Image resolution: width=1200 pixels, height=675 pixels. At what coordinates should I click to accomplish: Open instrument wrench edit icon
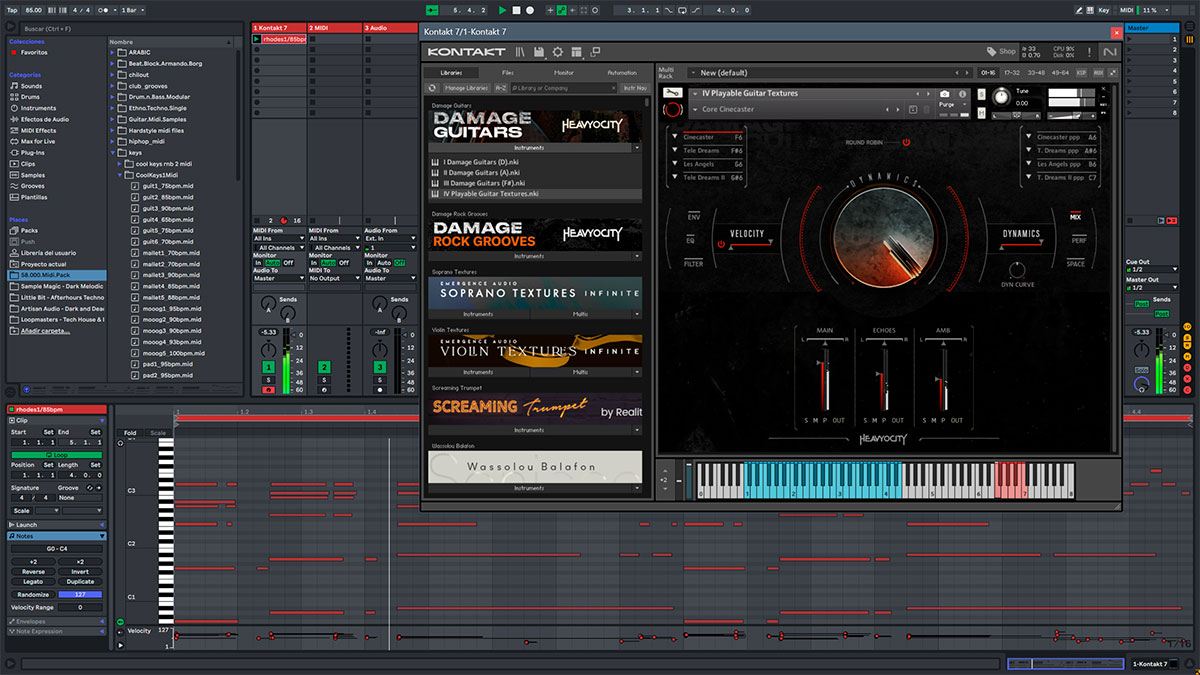pyautogui.click(x=672, y=93)
